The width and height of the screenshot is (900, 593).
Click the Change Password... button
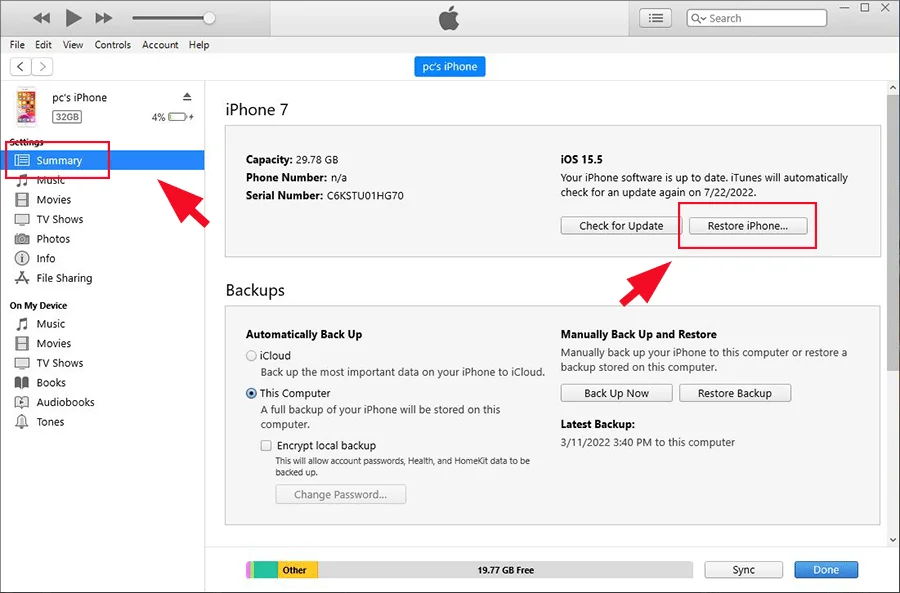(340, 494)
